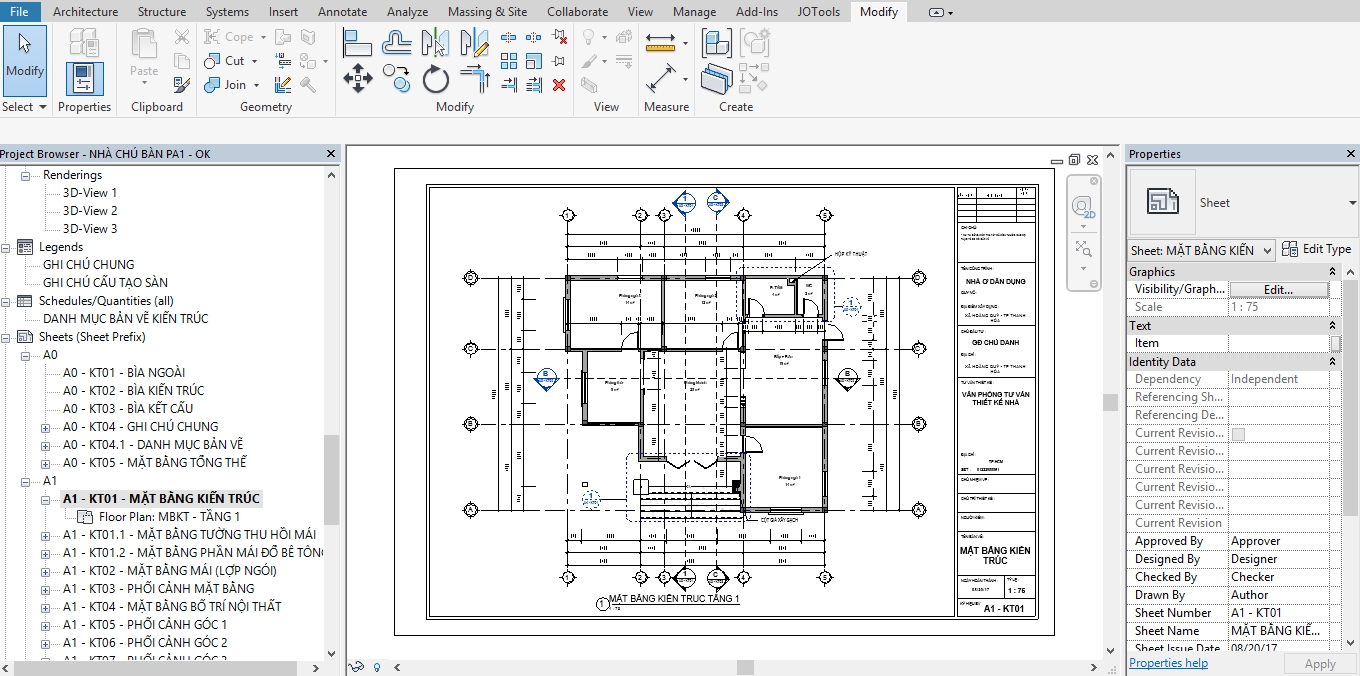Activate the Align tool
The width and height of the screenshot is (1360, 676).
point(357,42)
